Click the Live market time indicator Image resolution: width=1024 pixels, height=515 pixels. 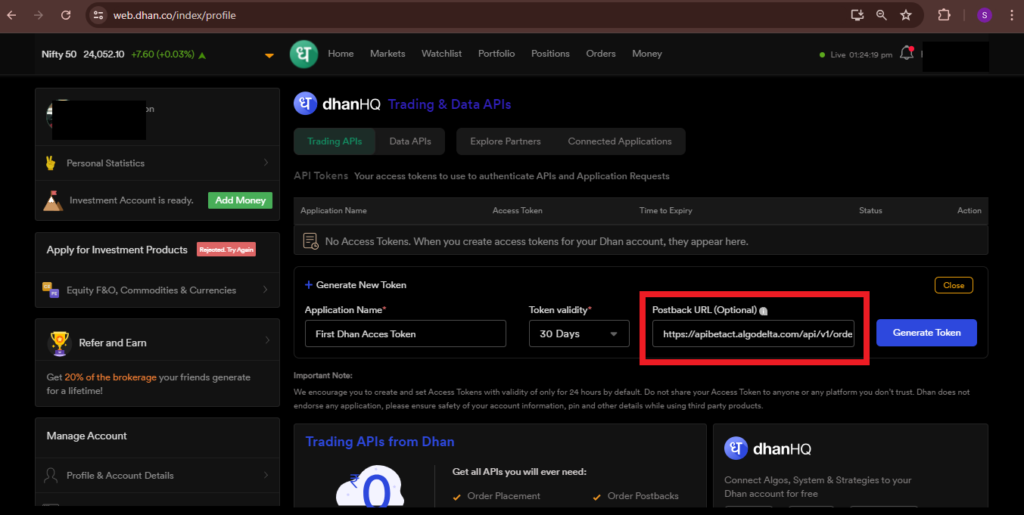pyautogui.click(x=856, y=55)
